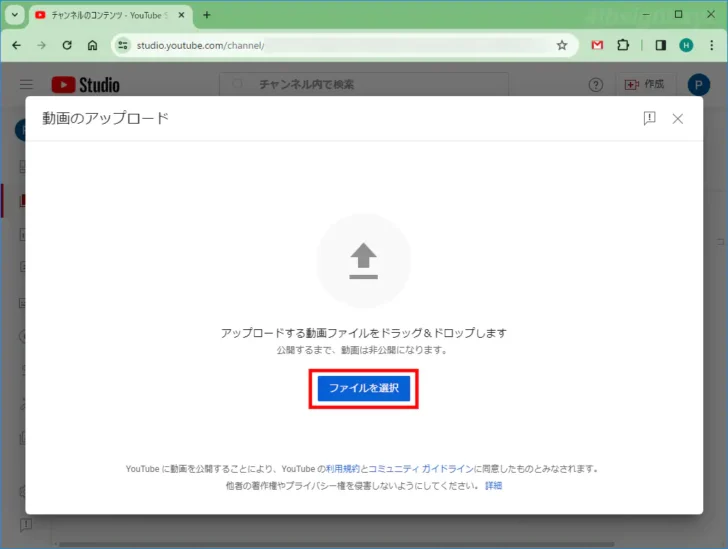The width and height of the screenshot is (728, 549).
Task: Click the チャンネル内で検索 search field
Action: (364, 84)
